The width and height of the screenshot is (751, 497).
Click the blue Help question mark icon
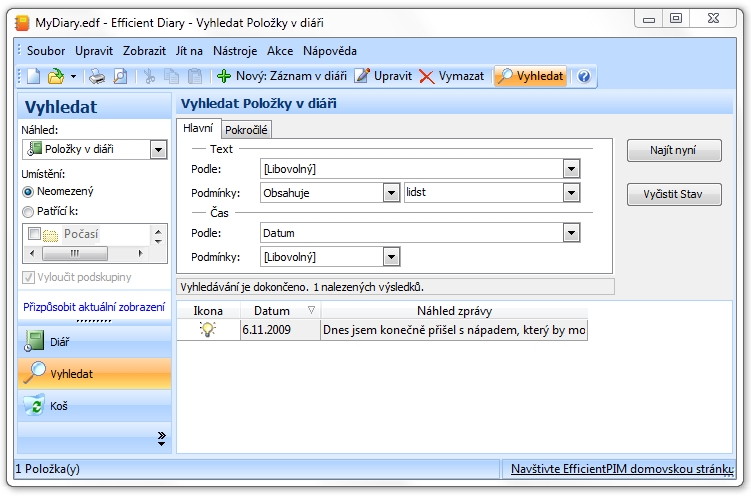pos(584,76)
